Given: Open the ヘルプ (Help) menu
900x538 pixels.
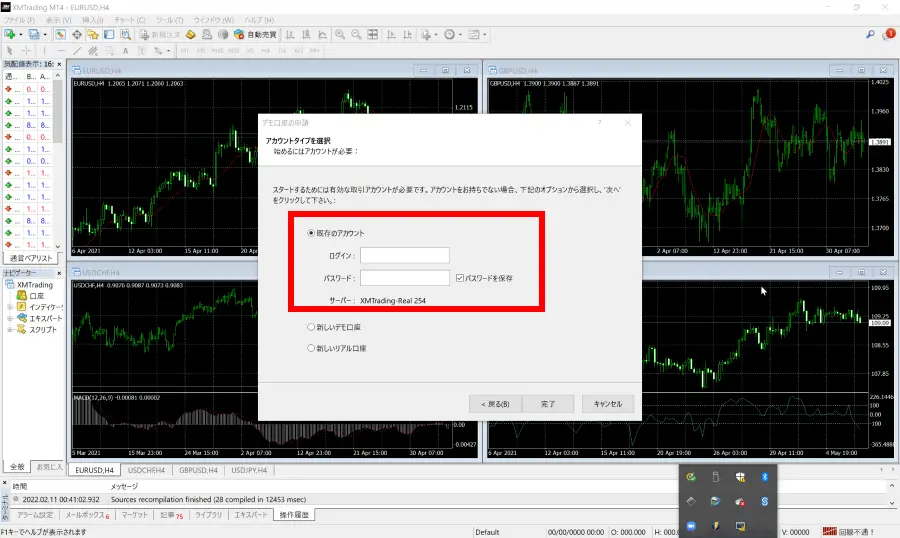Looking at the screenshot, I should click(259, 20).
